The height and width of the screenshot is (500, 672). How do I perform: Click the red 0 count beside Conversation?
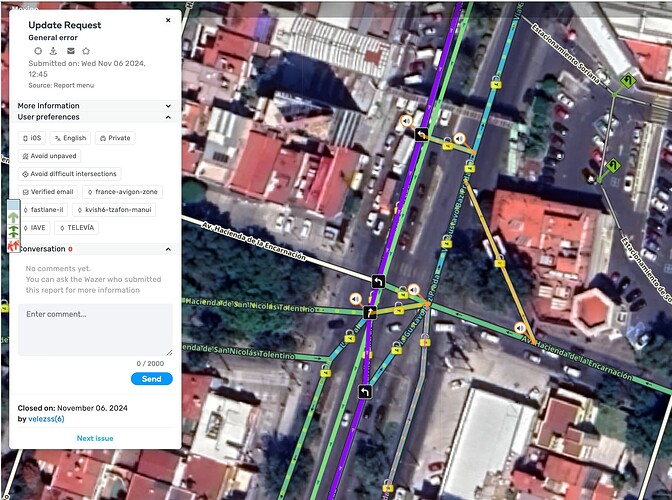pyautogui.click(x=70, y=249)
